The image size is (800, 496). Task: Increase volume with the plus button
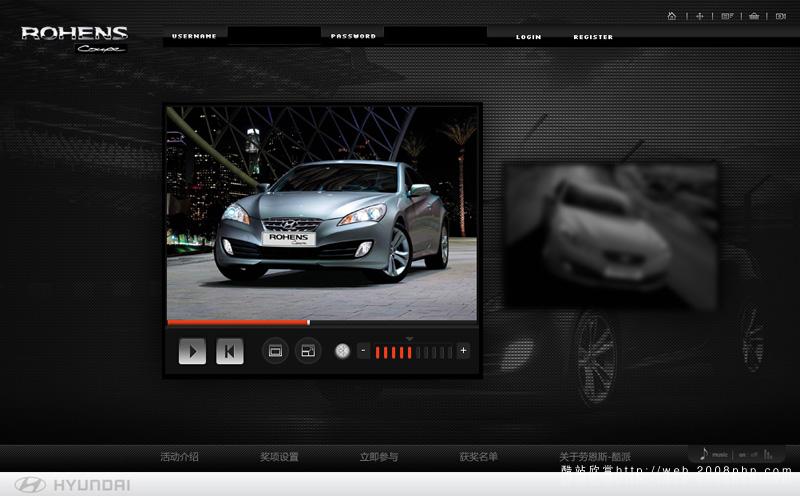[x=463, y=351]
